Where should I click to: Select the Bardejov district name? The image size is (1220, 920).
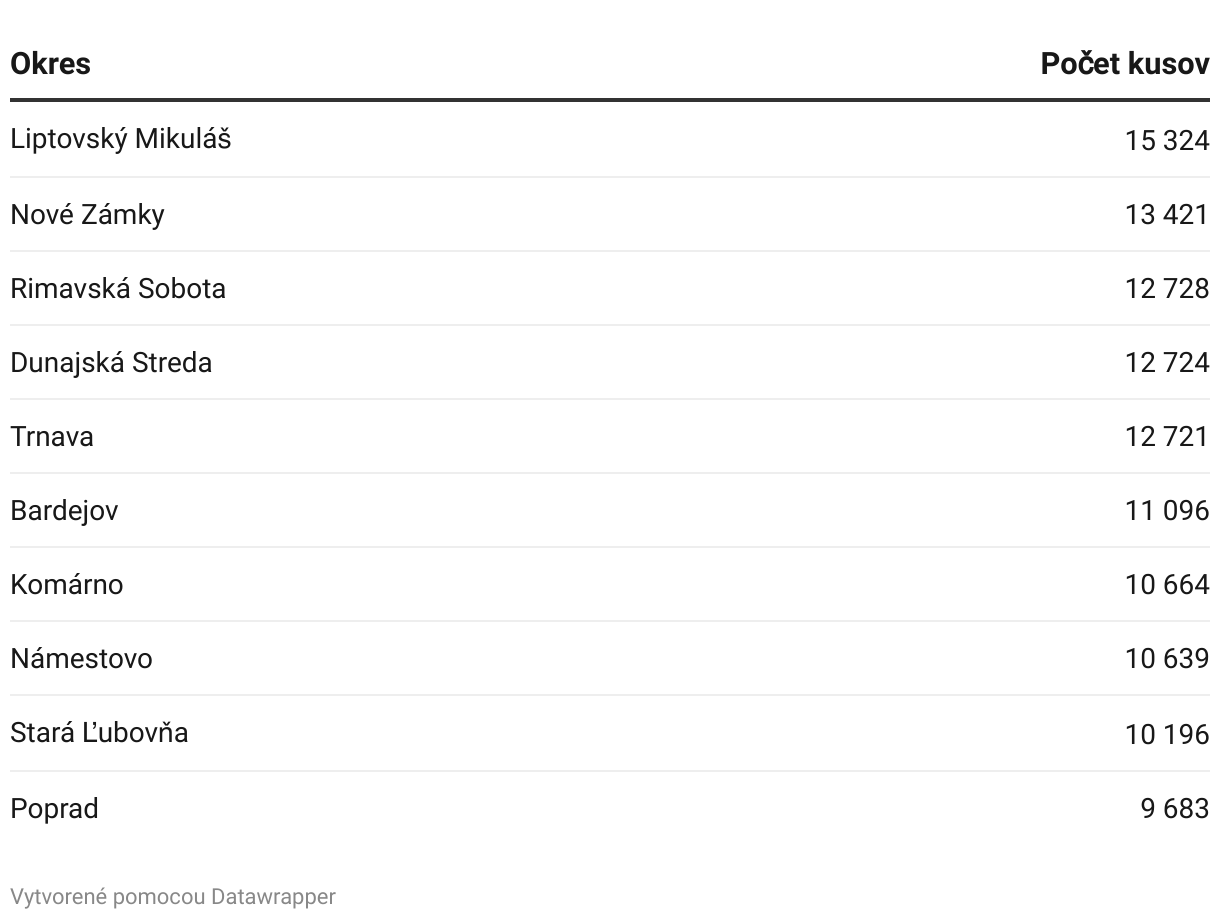coord(64,511)
